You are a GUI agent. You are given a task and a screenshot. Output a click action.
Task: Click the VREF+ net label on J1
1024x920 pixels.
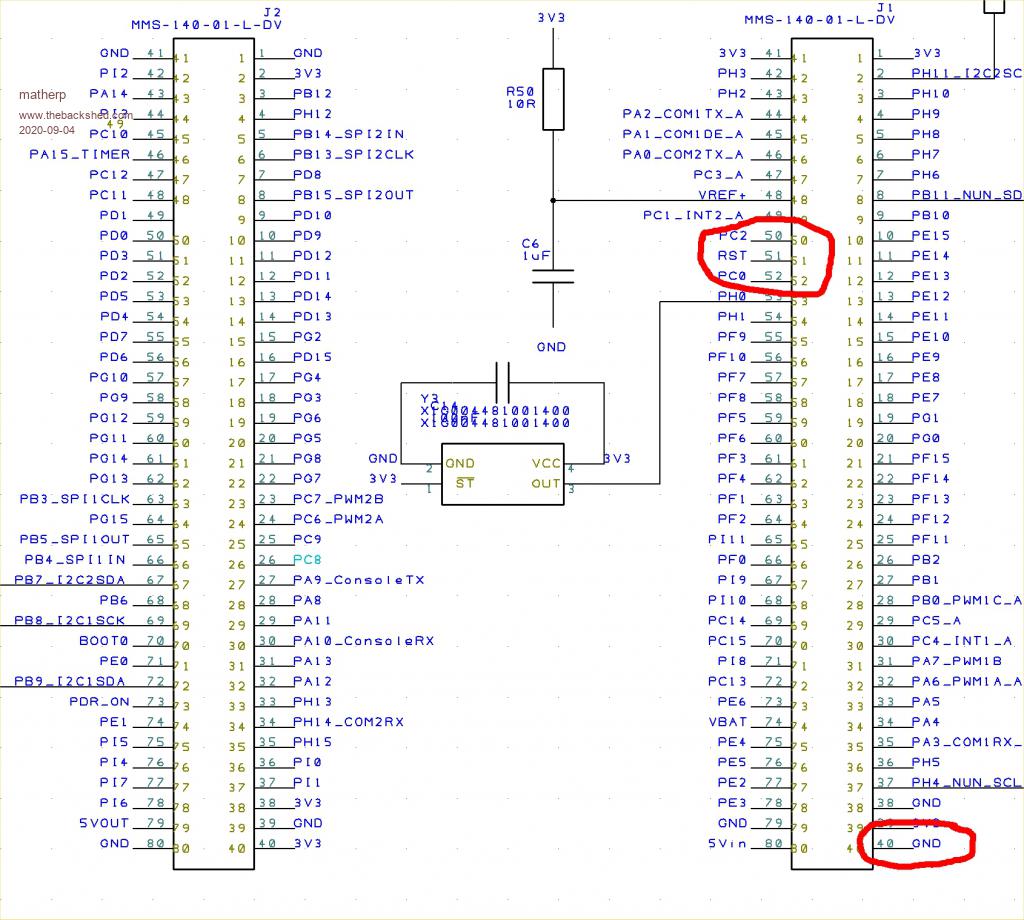[723, 195]
